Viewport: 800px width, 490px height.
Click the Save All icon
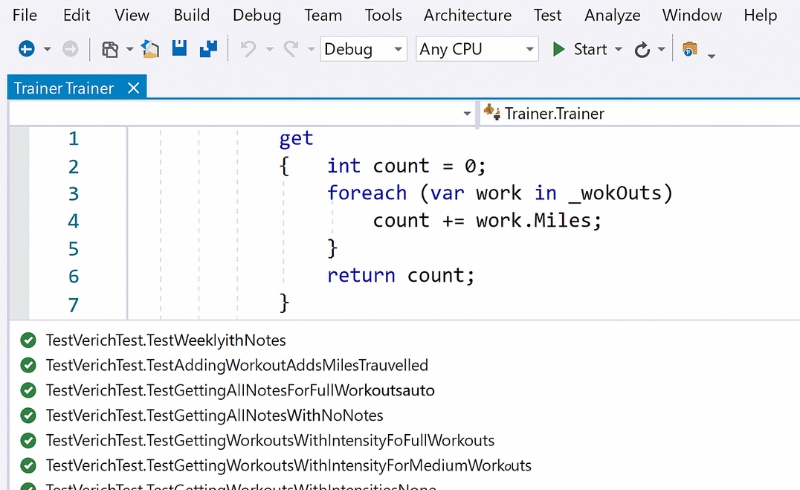tap(208, 49)
